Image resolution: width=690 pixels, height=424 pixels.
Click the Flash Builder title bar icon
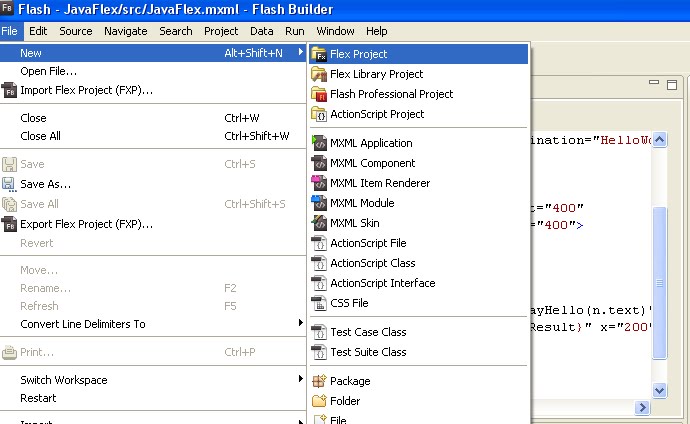point(7,8)
